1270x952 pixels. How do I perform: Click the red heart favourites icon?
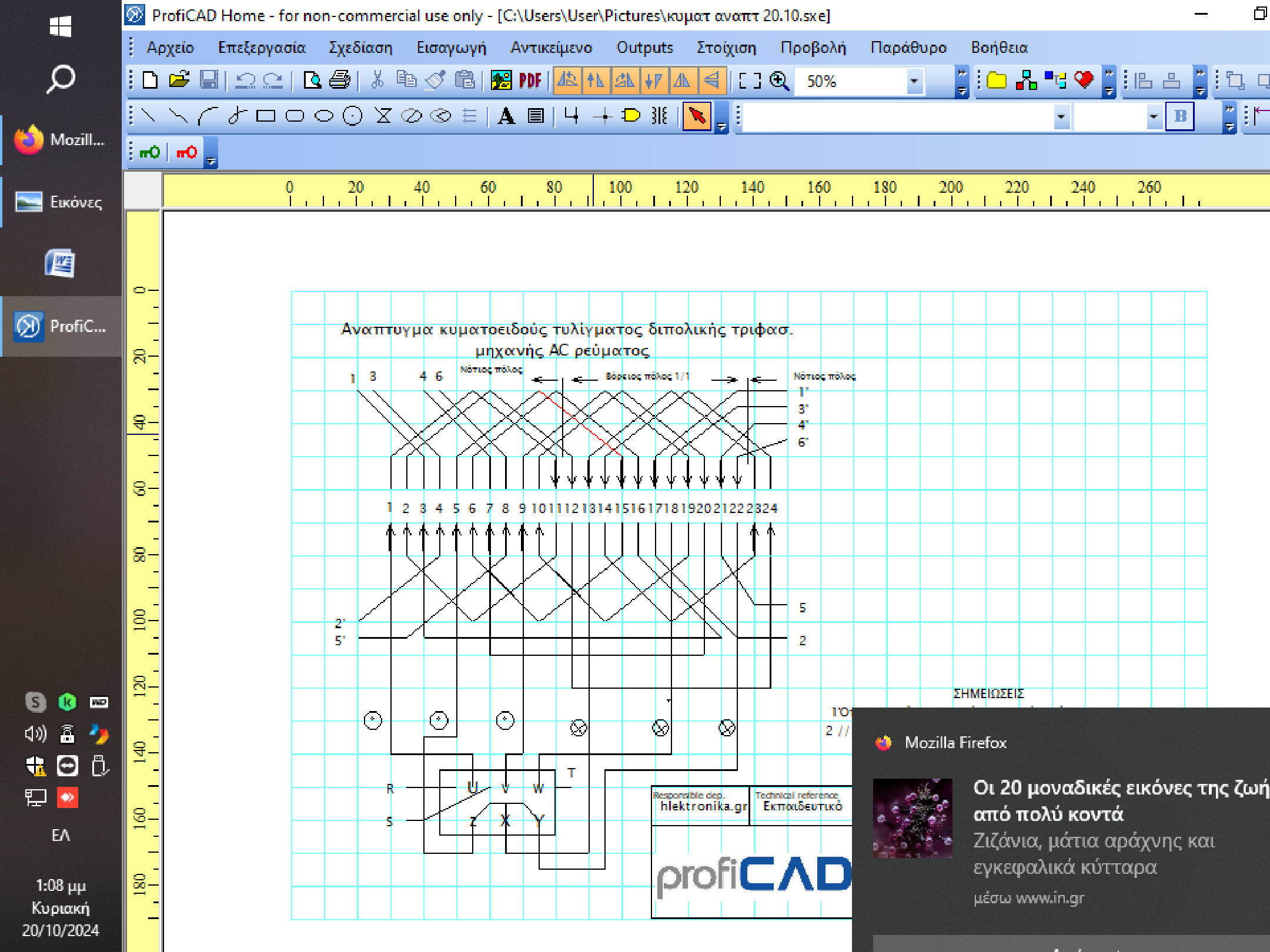[x=1083, y=81]
